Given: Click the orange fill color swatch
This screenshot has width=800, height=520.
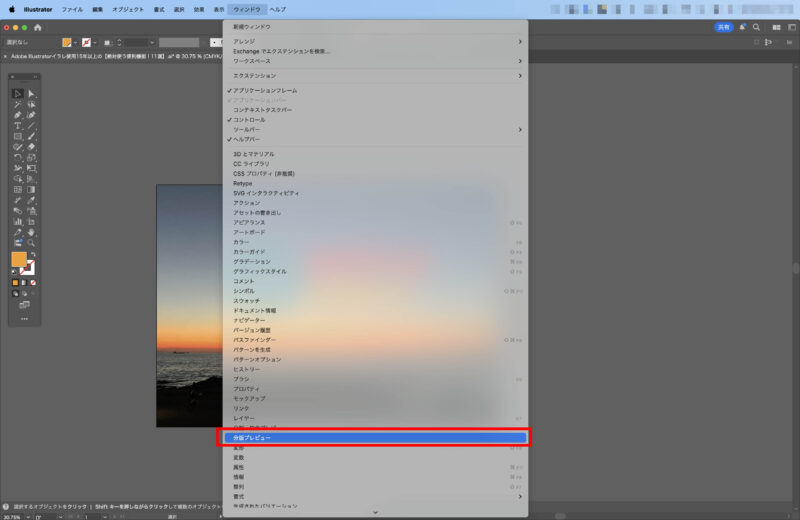Looking at the screenshot, I should click(x=18, y=260).
